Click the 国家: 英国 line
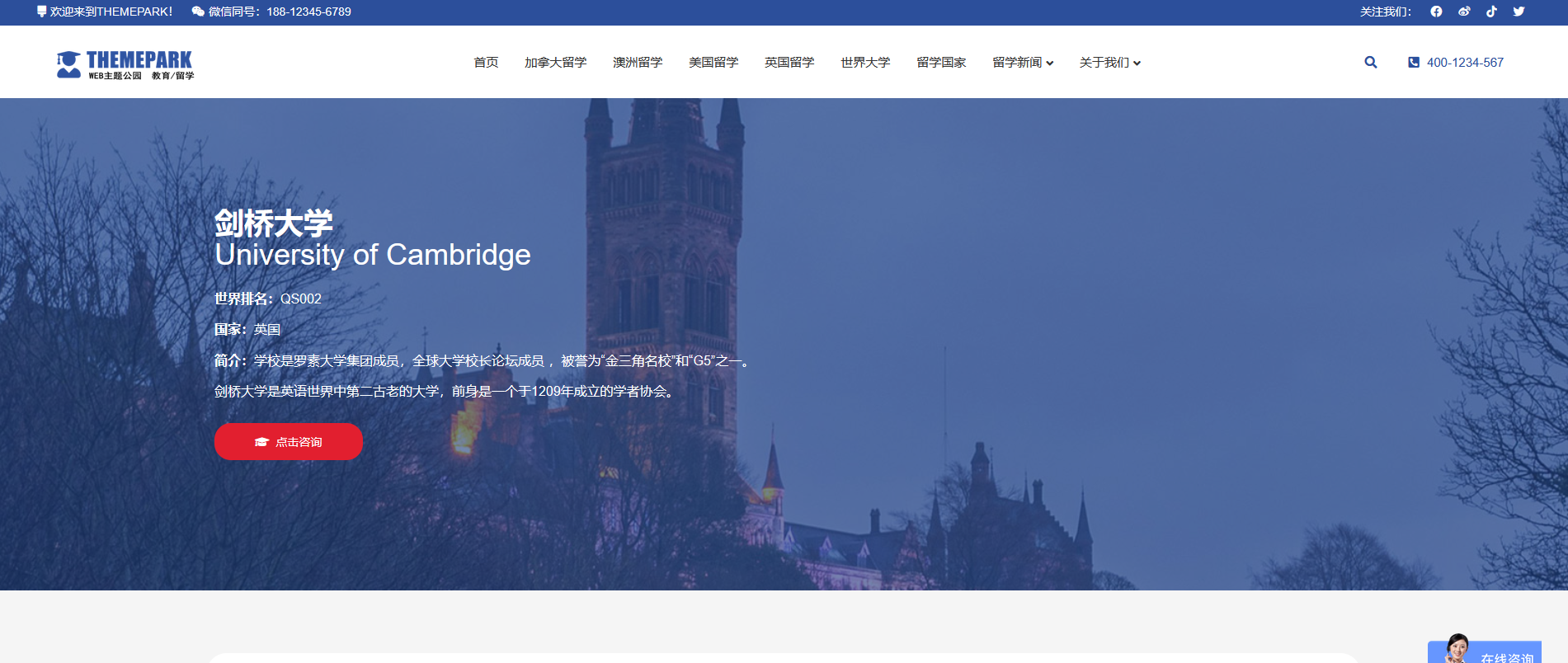Image resolution: width=1568 pixels, height=663 pixels. [x=247, y=329]
